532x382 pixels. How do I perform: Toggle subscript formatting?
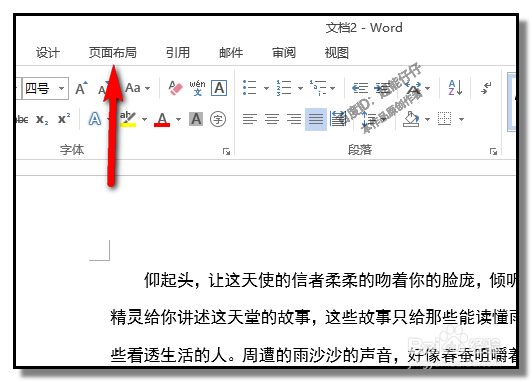click(42, 119)
